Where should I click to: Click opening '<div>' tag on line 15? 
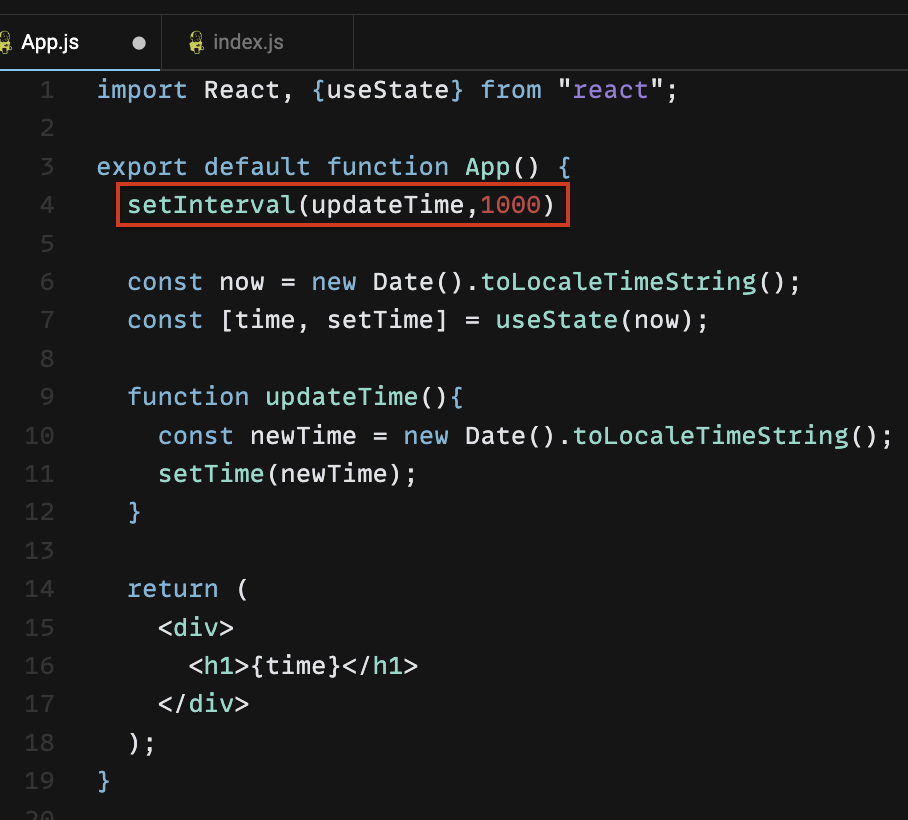[196, 628]
